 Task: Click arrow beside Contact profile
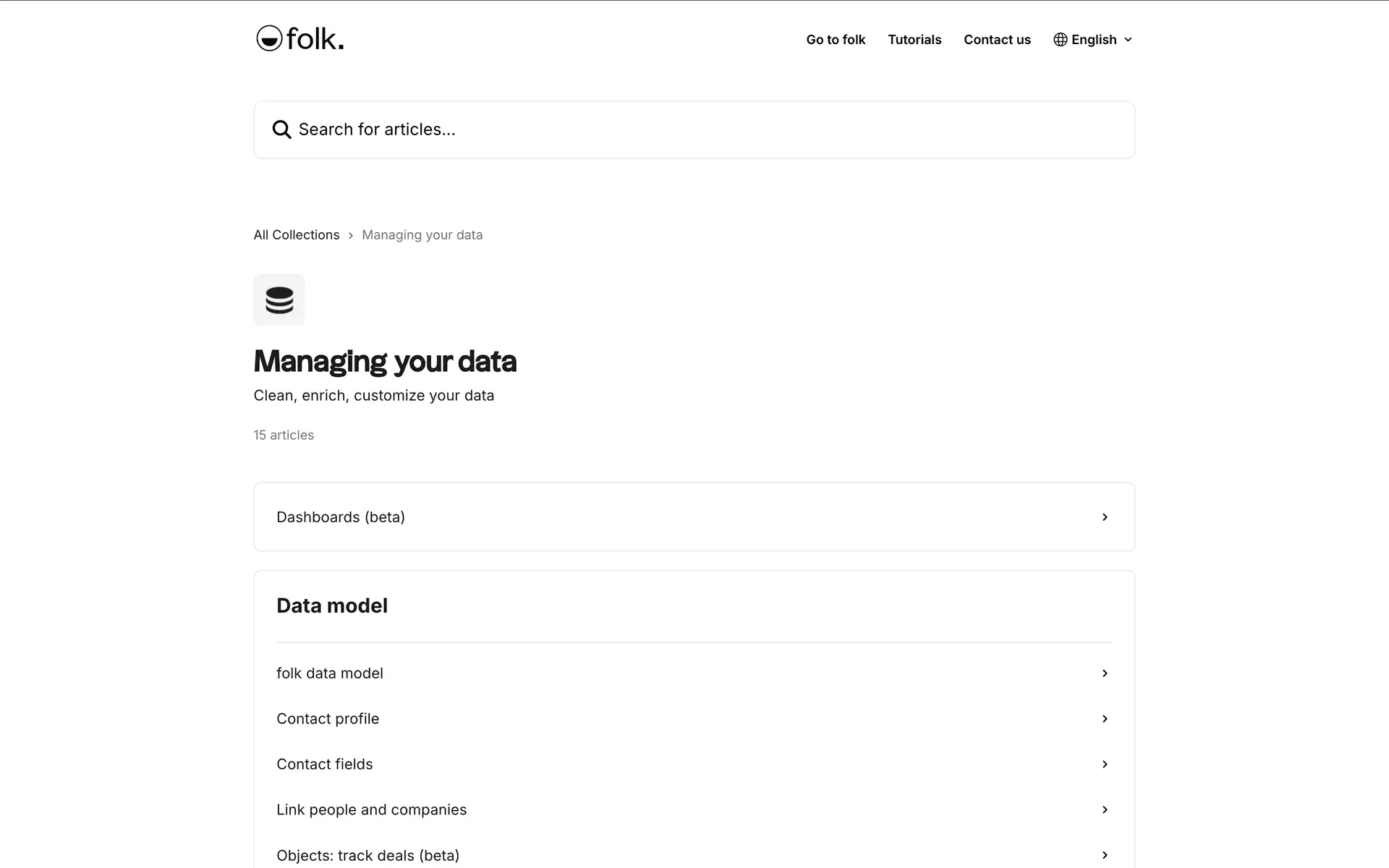tap(1105, 719)
